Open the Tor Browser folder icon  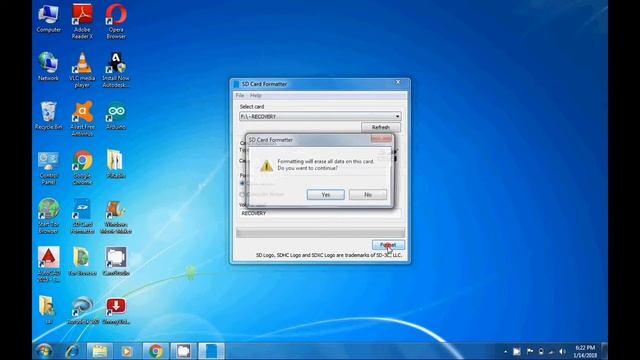82,261
